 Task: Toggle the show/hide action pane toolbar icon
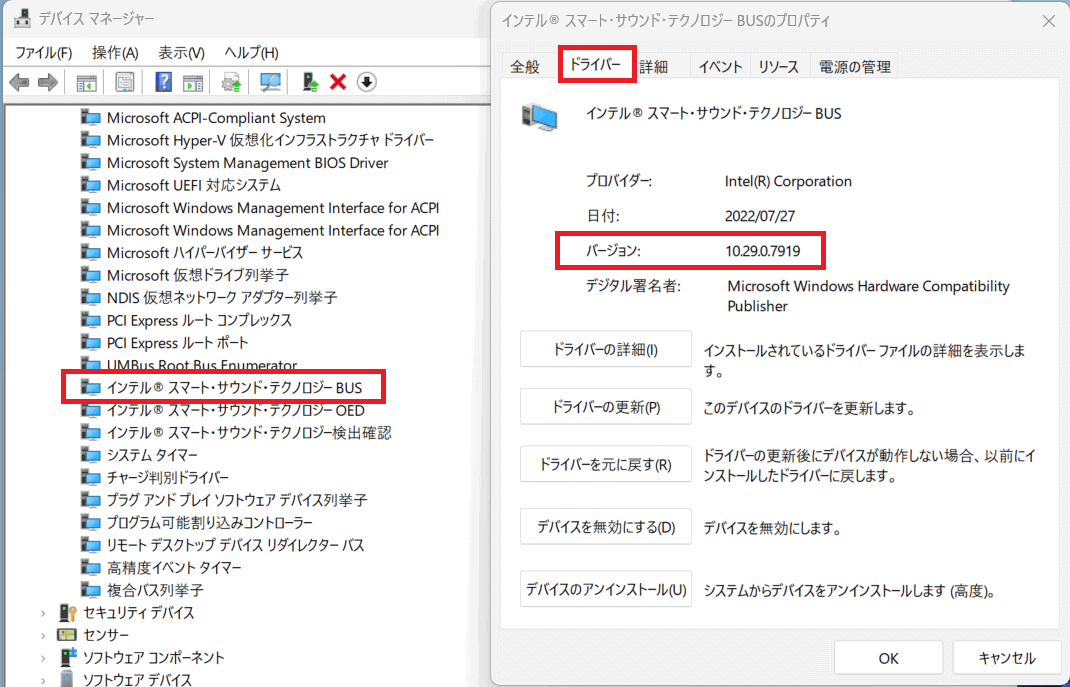coord(193,83)
